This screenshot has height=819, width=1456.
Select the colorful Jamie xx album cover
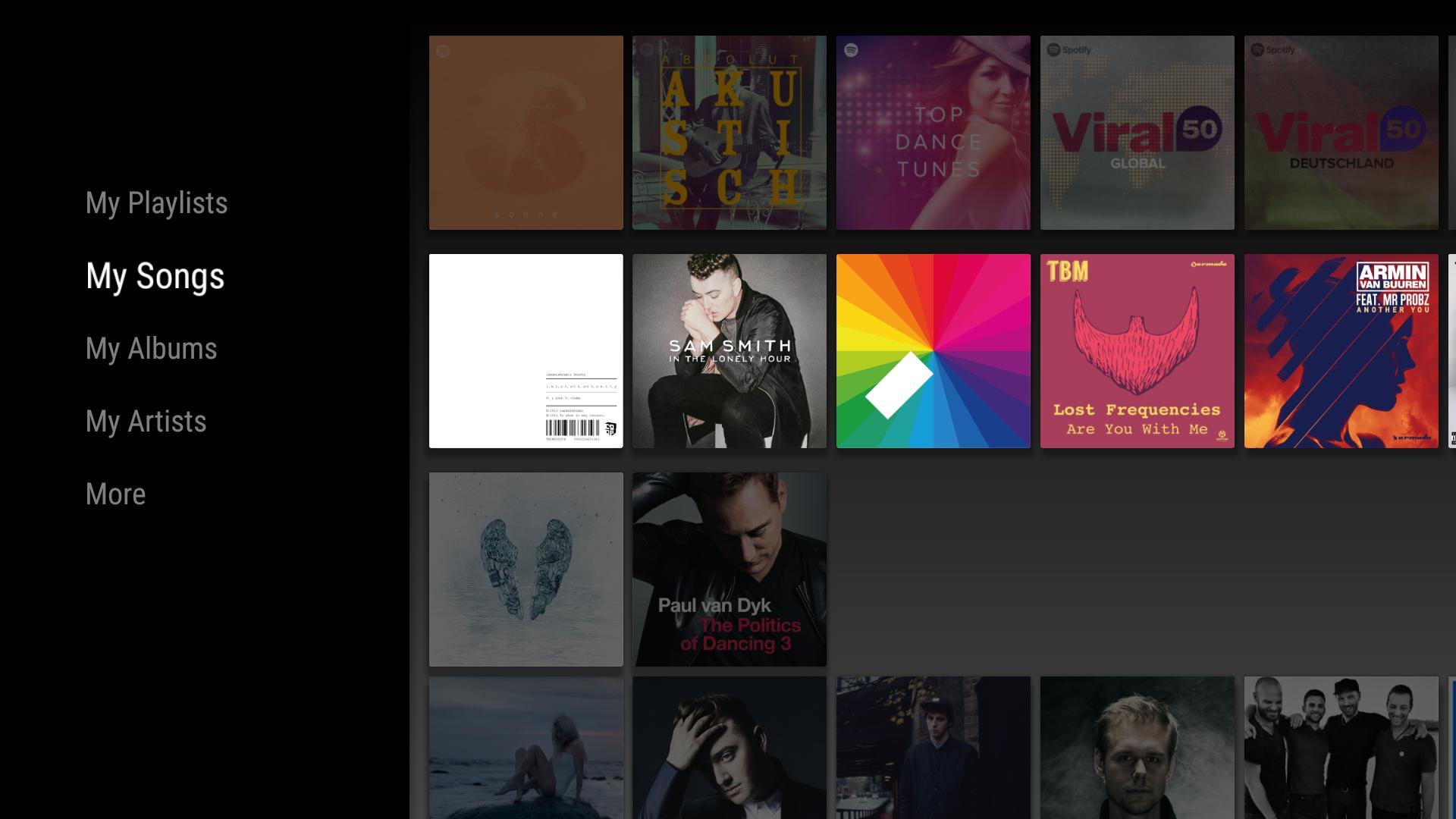pyautogui.click(x=933, y=350)
